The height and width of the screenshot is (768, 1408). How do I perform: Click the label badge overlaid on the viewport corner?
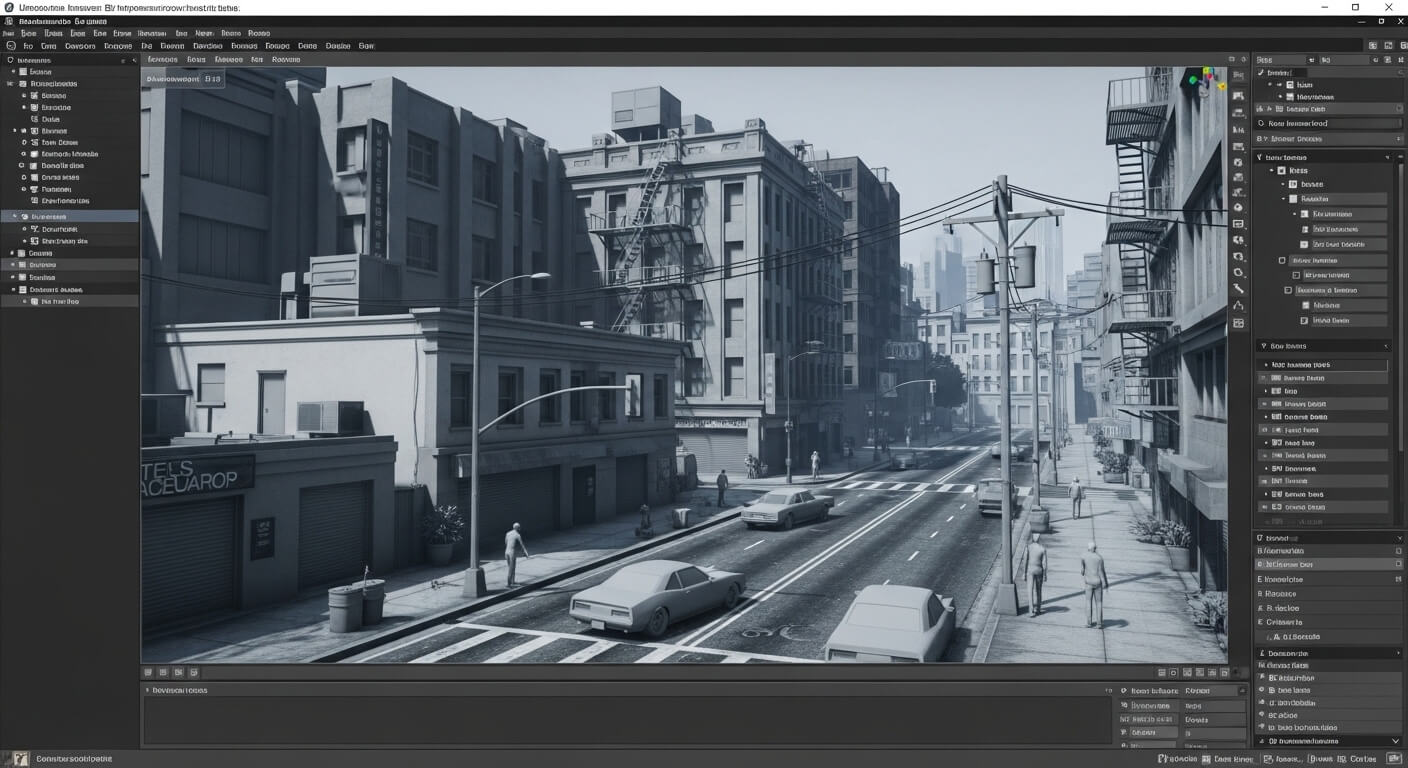tap(184, 78)
